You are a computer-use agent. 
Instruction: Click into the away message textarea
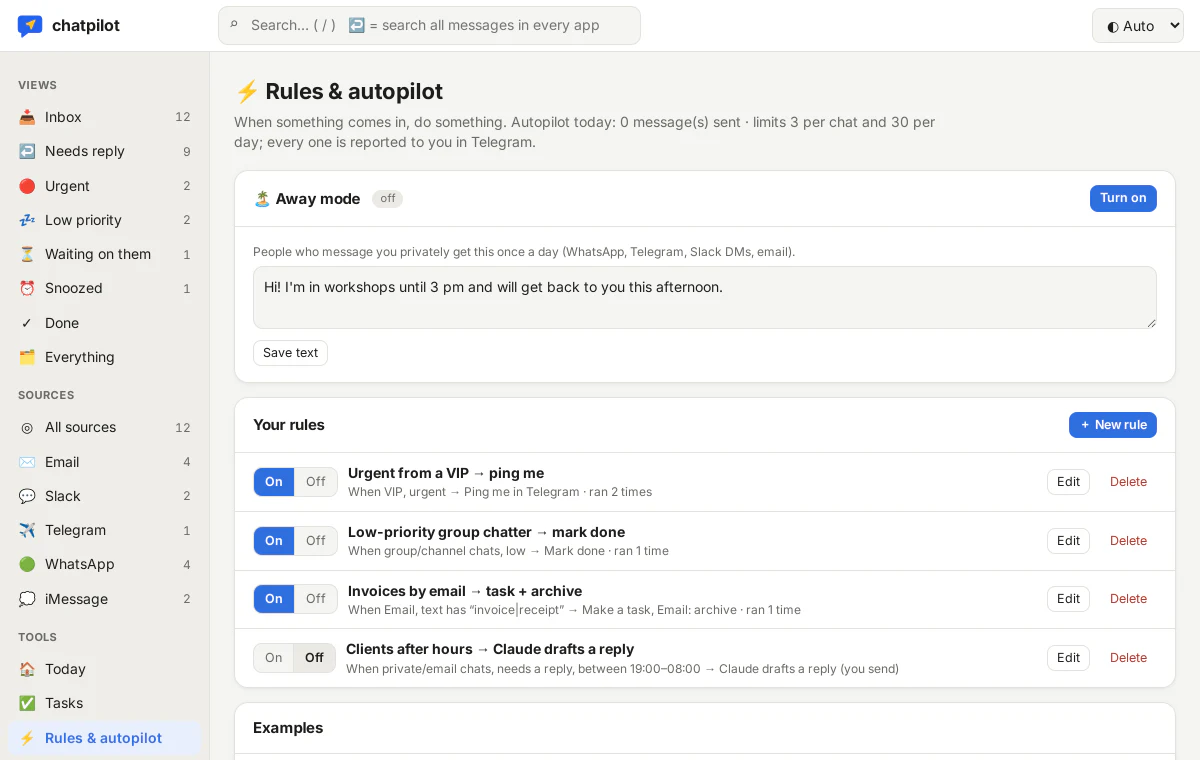pos(705,297)
